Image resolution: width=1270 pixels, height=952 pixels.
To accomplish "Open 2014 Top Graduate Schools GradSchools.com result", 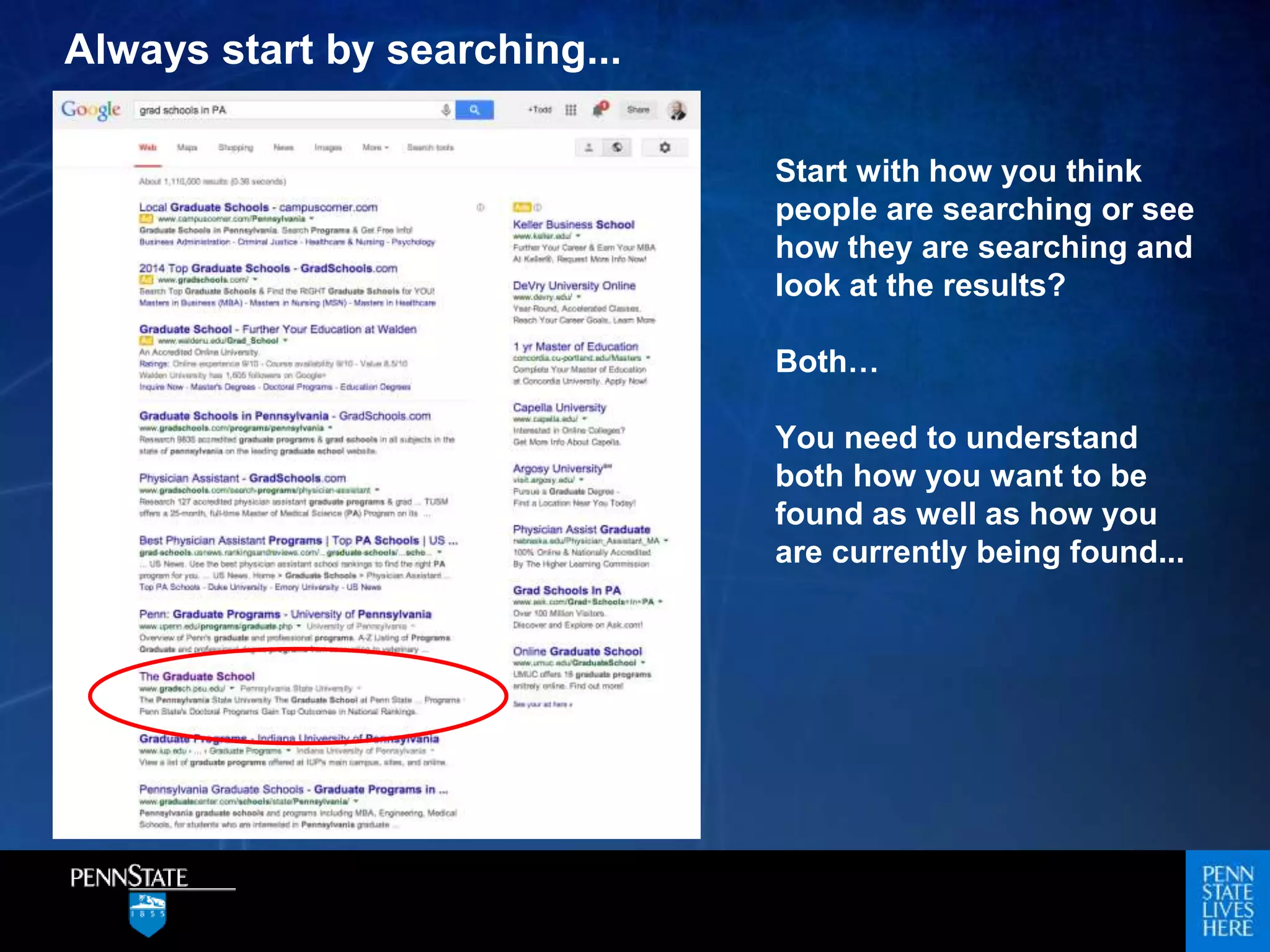I will 268,268.
